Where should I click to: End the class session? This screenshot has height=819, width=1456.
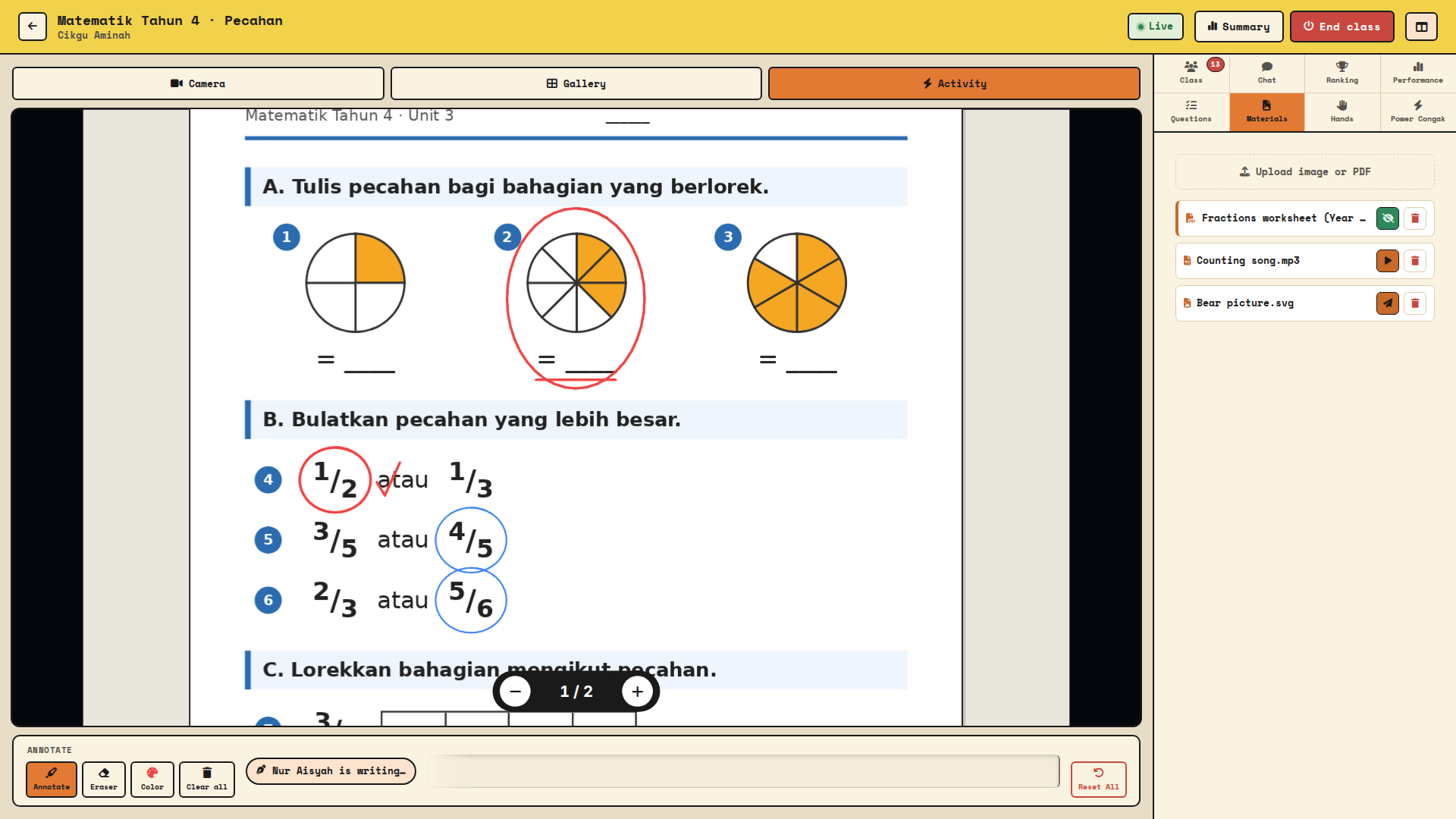1341,27
